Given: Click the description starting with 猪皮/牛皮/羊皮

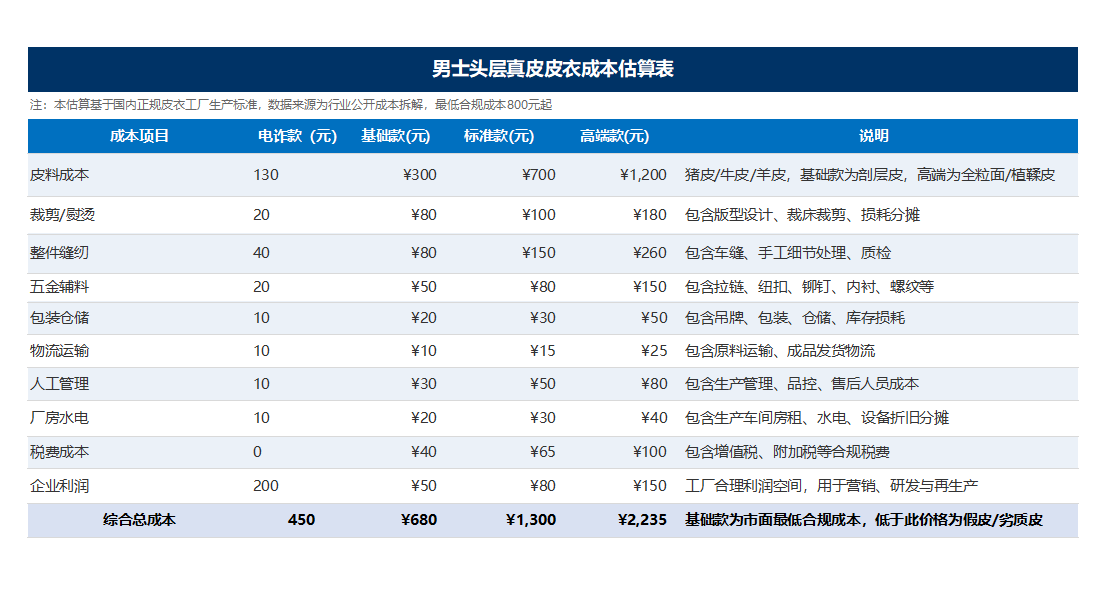Looking at the screenshot, I should tap(870, 175).
